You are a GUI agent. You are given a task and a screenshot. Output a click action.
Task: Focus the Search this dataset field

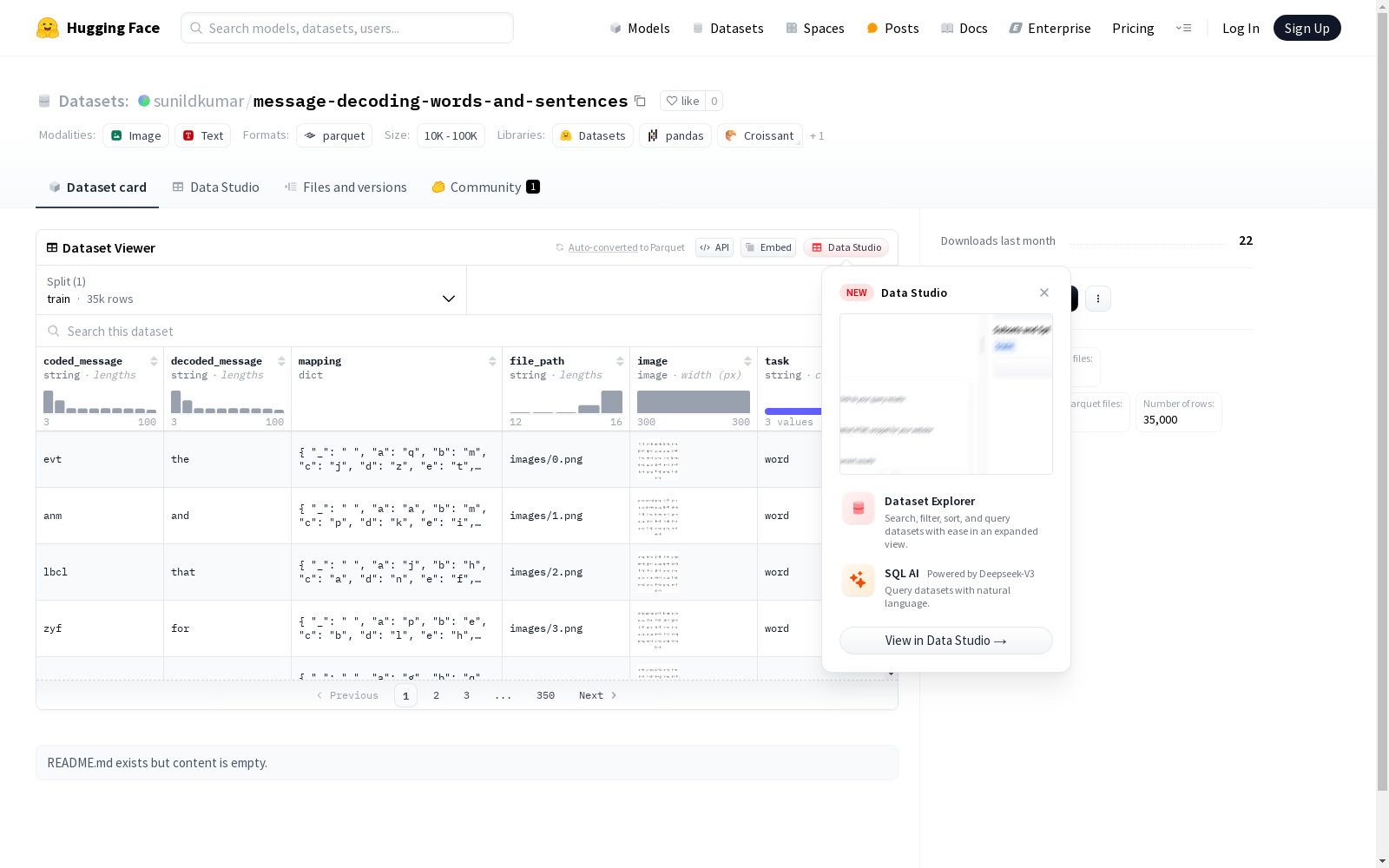coord(429,331)
